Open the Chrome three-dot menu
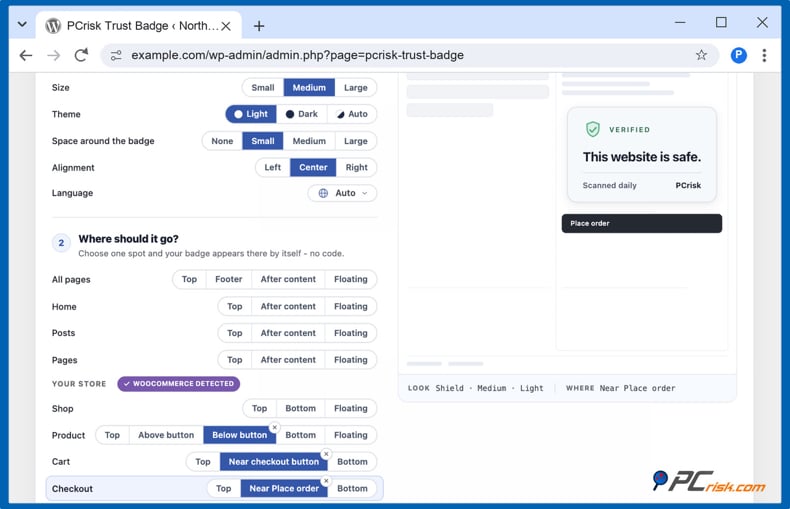 pos(764,55)
